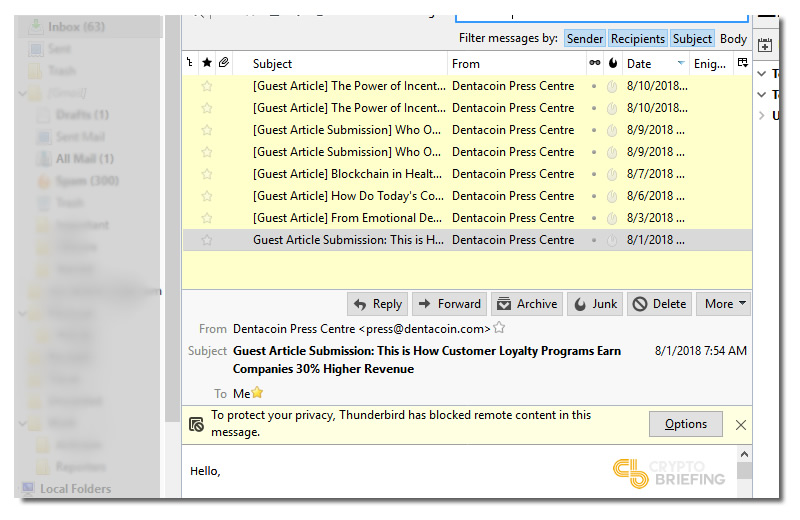Screen dimensions: 800x520
Task: Reply to the Dentacoin message
Action: [378, 304]
